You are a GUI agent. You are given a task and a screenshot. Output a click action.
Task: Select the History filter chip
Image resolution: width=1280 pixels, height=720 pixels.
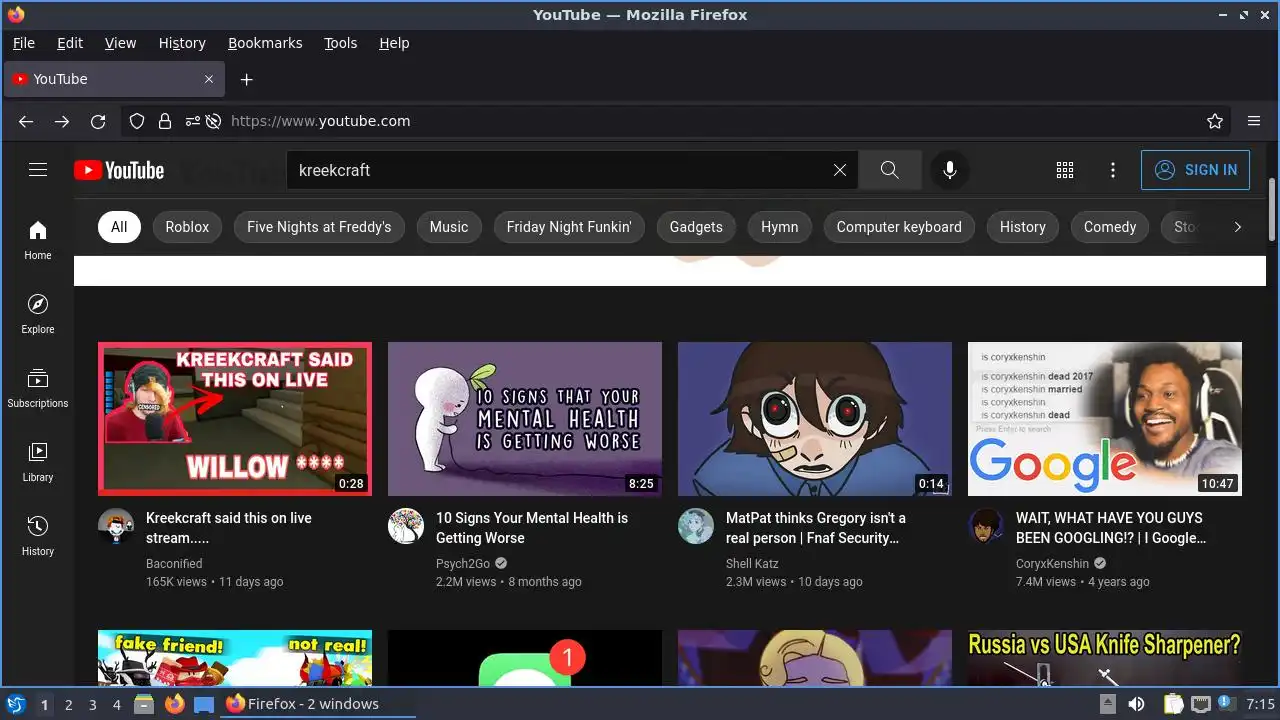[1023, 227]
